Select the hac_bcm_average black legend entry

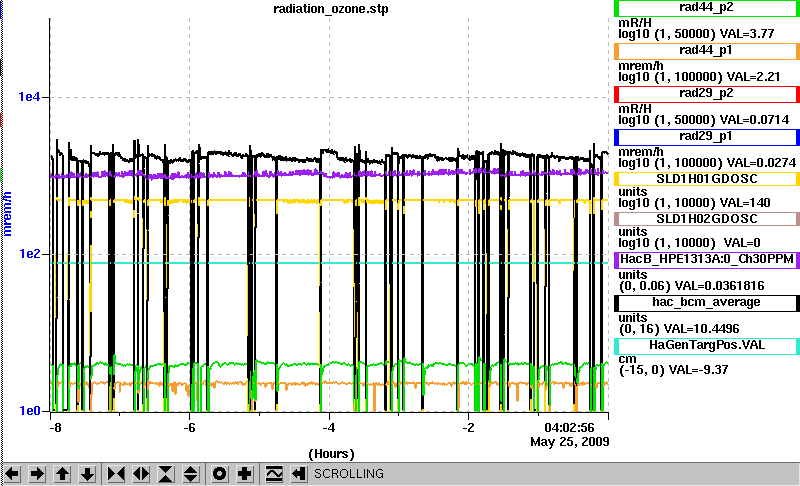707,303
